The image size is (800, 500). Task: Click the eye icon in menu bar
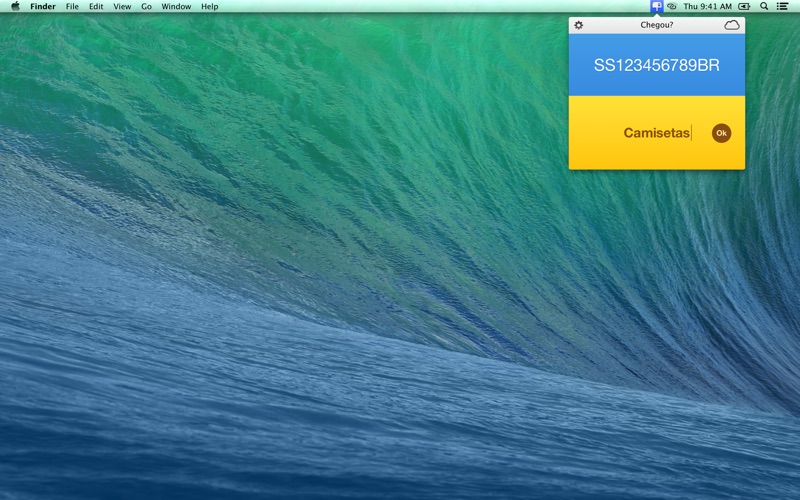672,6
